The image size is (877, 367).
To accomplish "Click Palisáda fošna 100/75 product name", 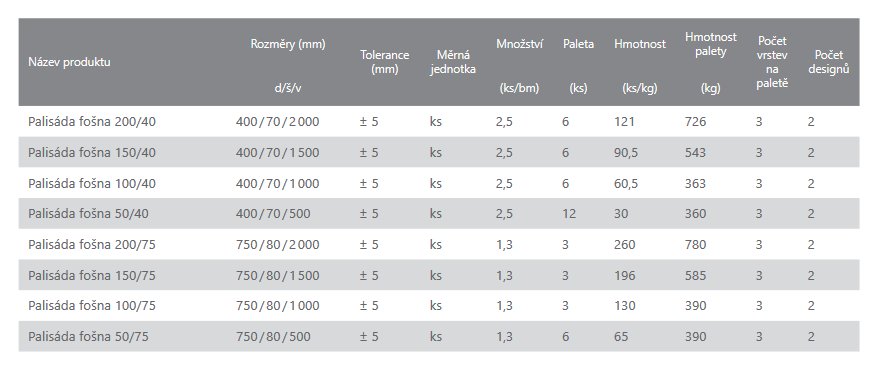I will coord(92,305).
